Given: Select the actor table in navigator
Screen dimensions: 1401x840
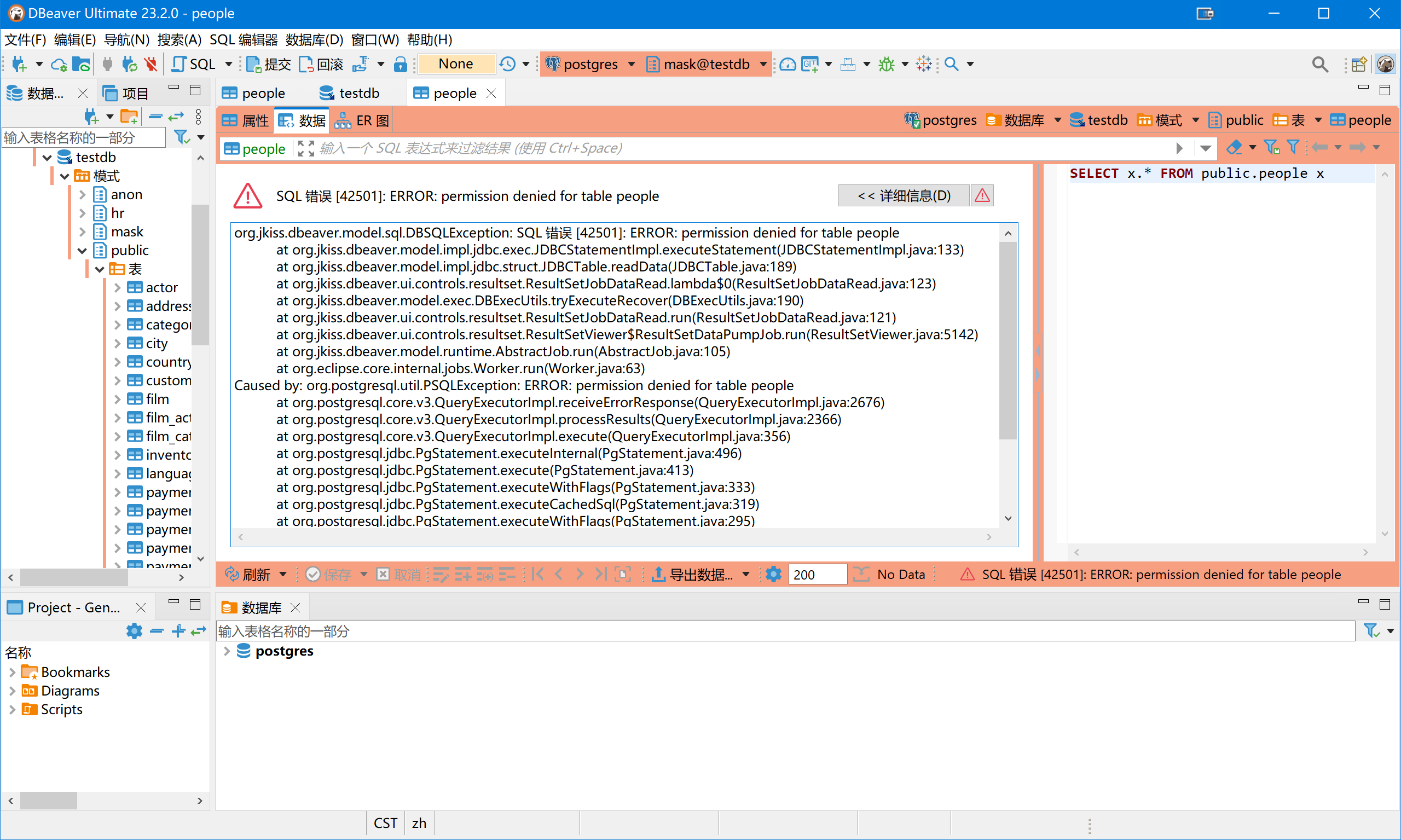Looking at the screenshot, I should (161, 287).
